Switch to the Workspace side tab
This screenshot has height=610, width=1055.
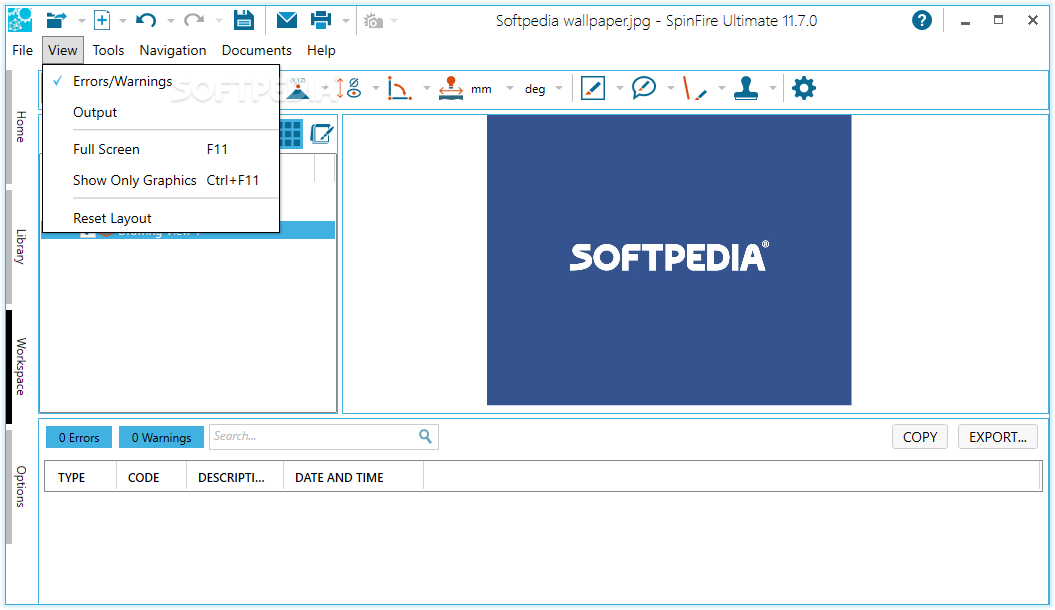click(x=21, y=367)
